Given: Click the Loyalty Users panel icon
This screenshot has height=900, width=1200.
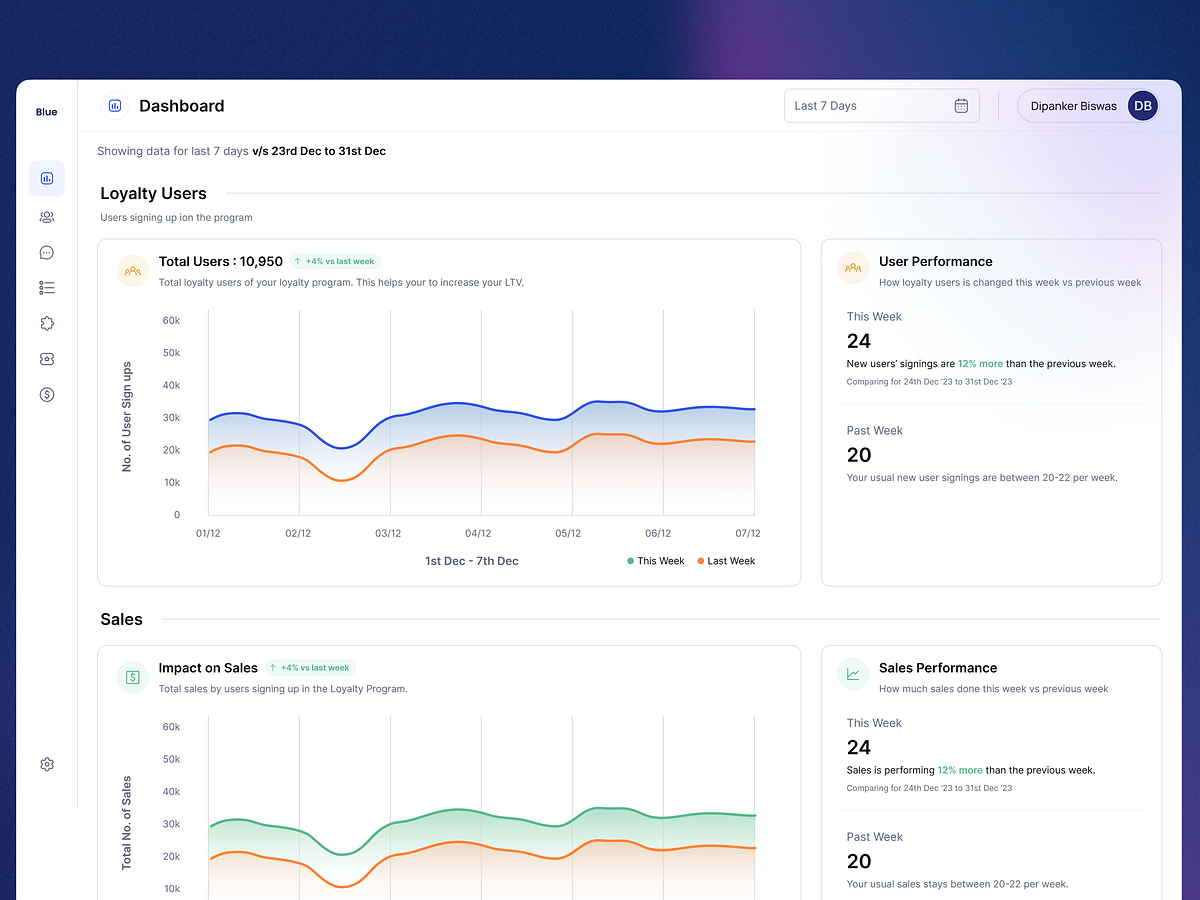Looking at the screenshot, I should click(x=132, y=271).
